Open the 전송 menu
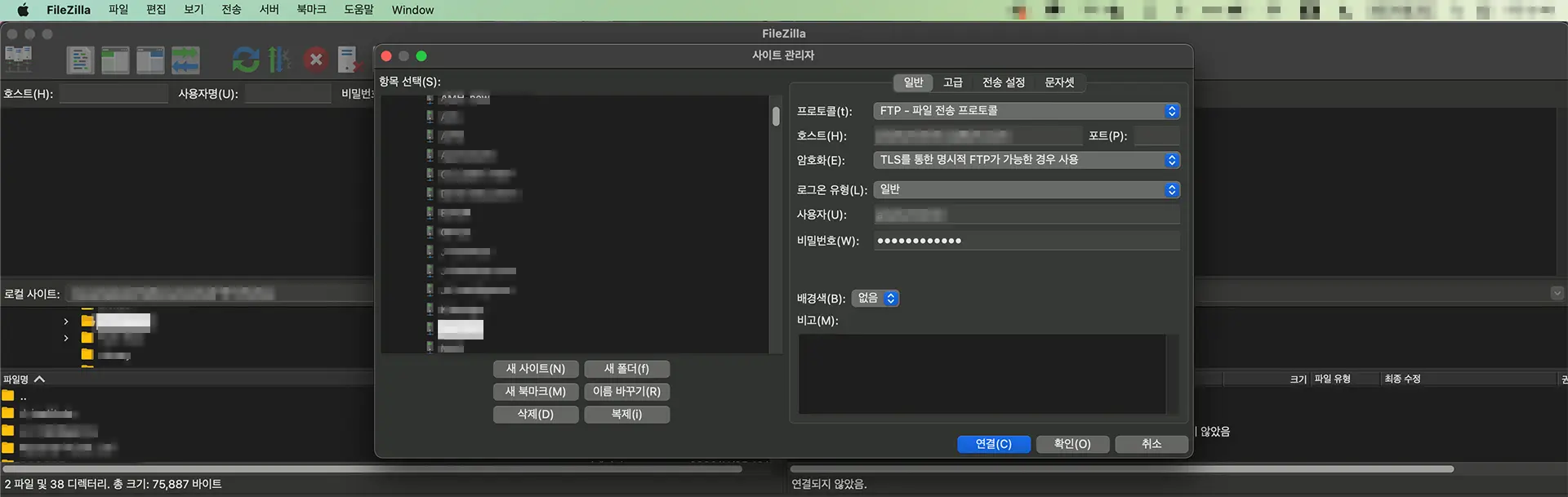Screen dimensions: 1568x497 (231, 10)
